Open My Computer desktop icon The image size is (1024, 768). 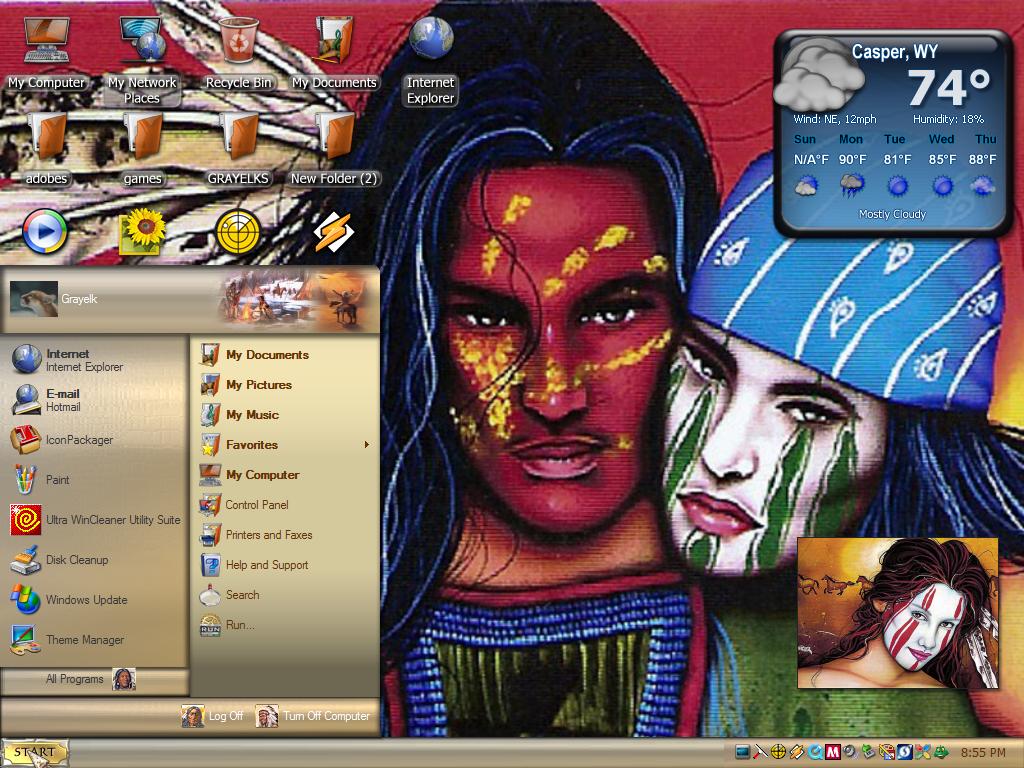(46, 53)
